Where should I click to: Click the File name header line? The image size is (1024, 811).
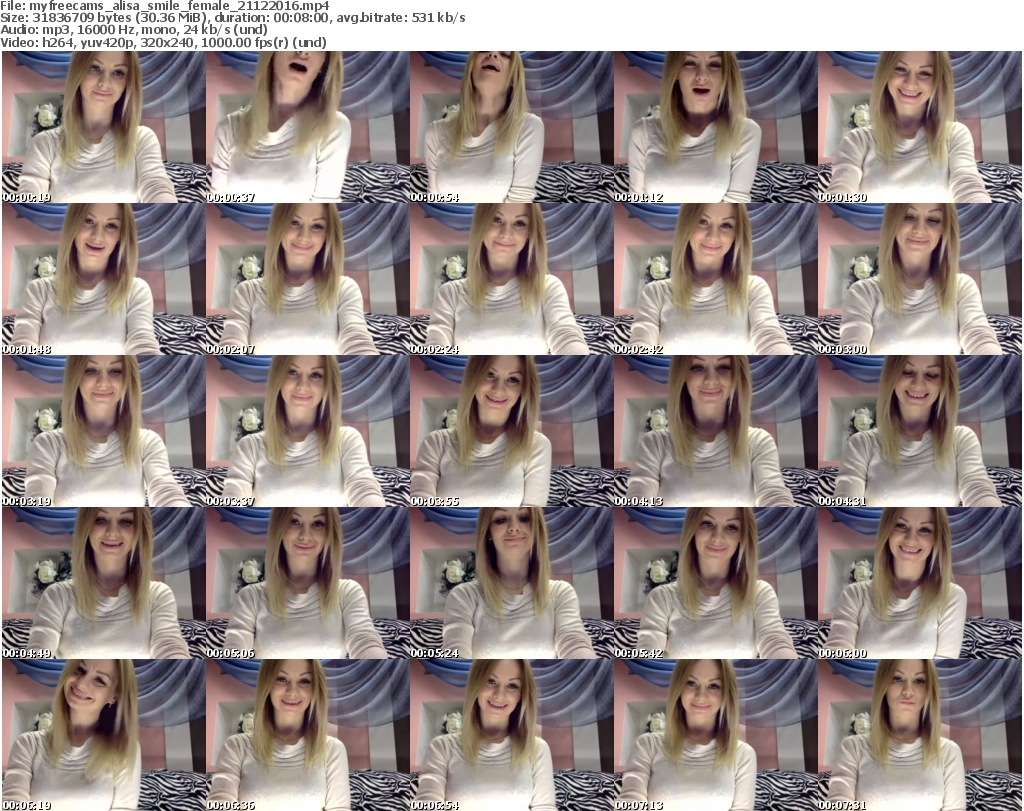tap(165, 6)
